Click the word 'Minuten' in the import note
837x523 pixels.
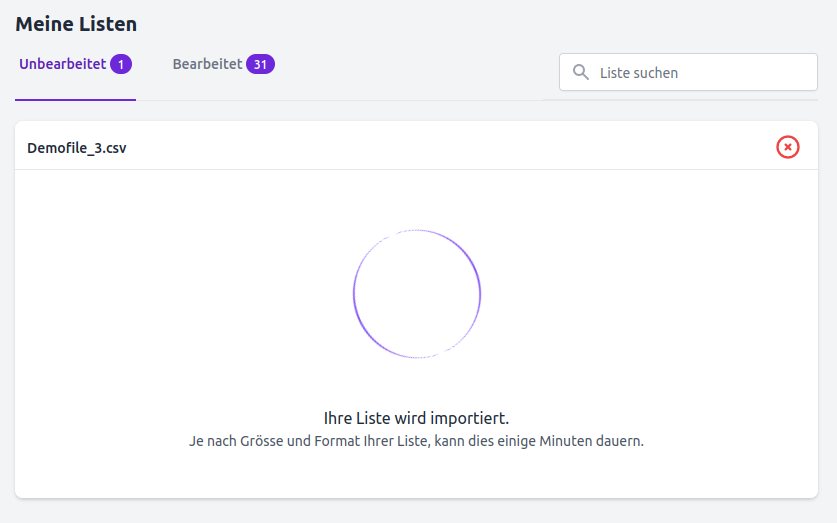pyautogui.click(x=566, y=441)
